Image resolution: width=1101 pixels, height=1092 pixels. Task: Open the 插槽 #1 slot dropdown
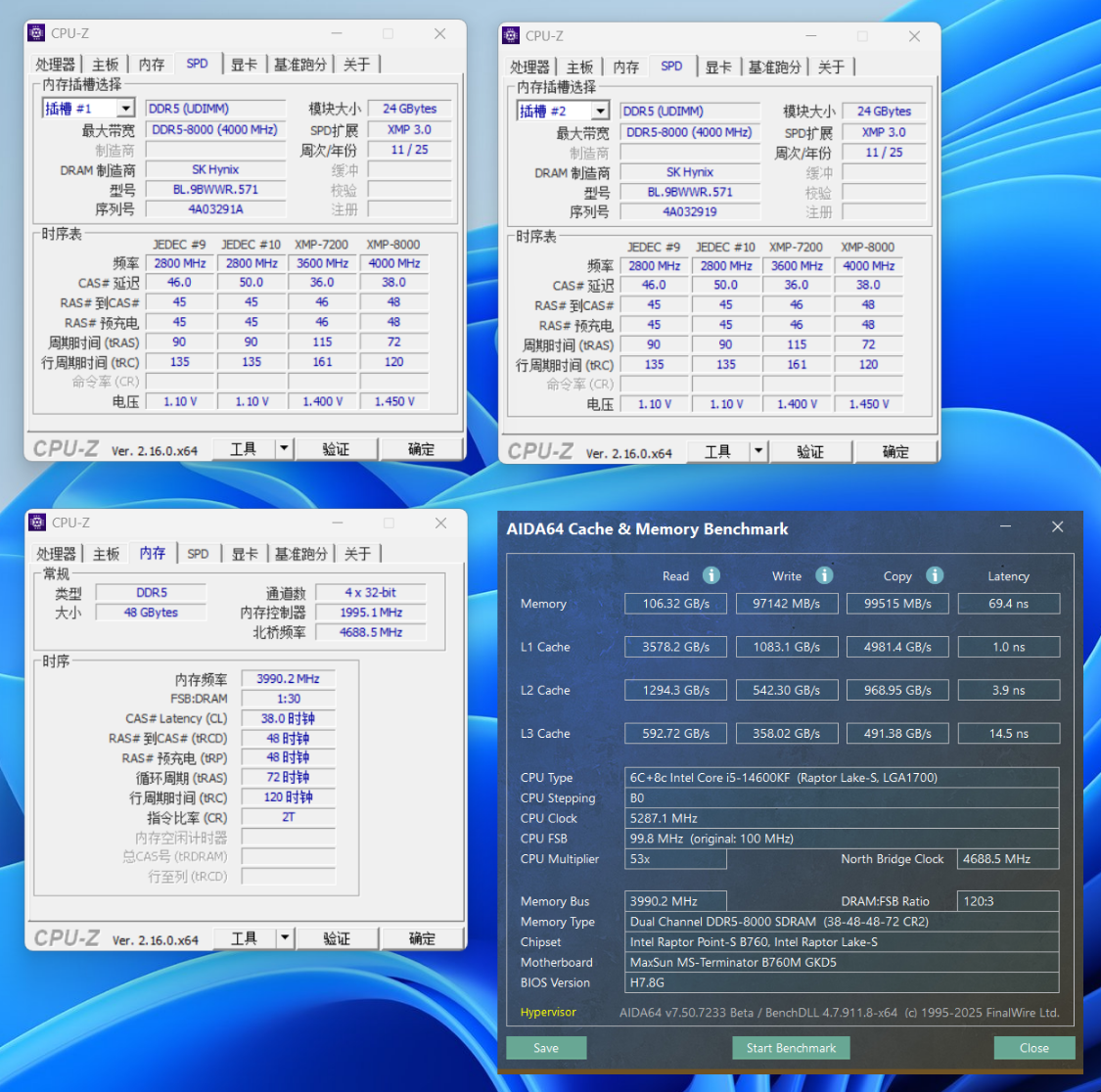point(125,109)
